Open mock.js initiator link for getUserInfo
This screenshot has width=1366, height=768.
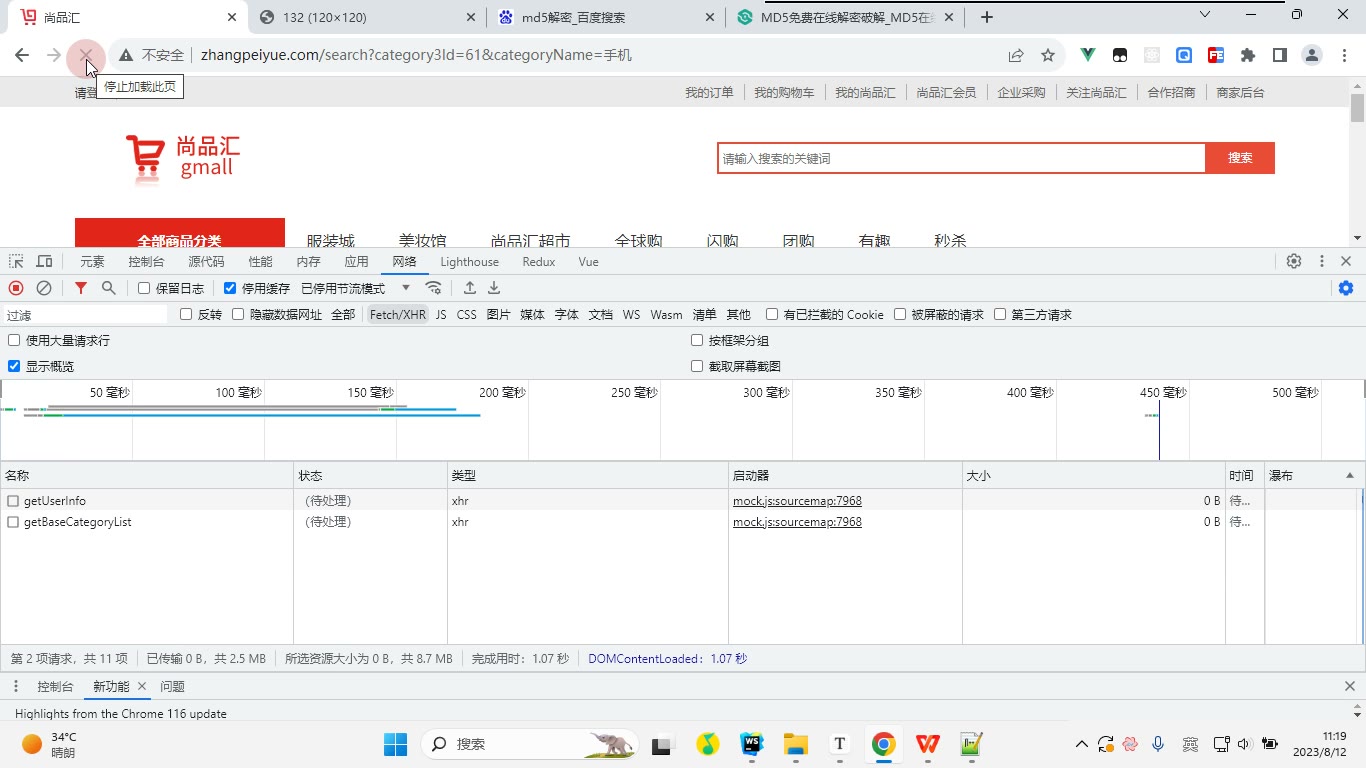[x=797, y=501]
